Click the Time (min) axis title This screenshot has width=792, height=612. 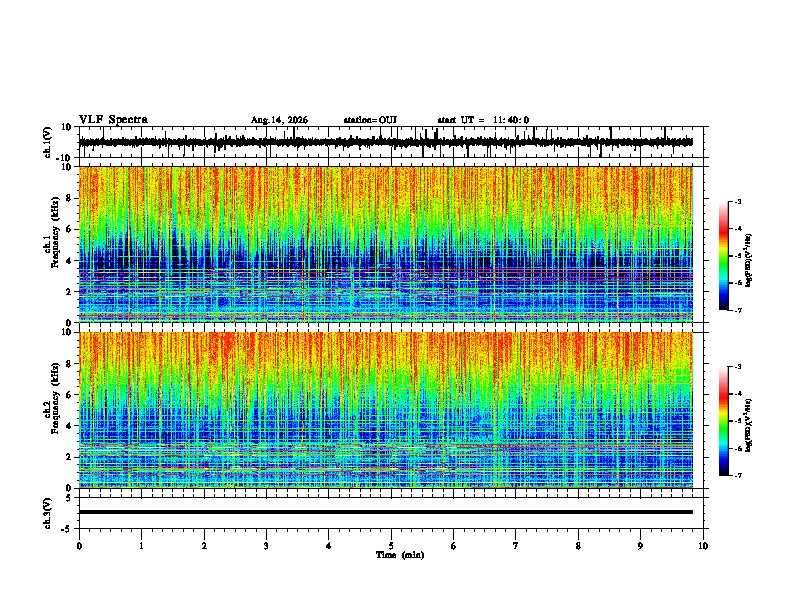point(400,555)
